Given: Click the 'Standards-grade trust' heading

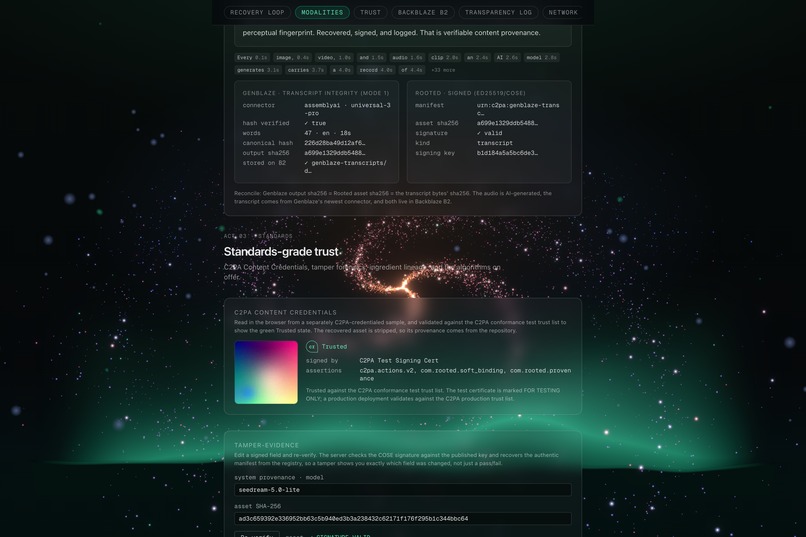Looking at the screenshot, I should (281, 252).
